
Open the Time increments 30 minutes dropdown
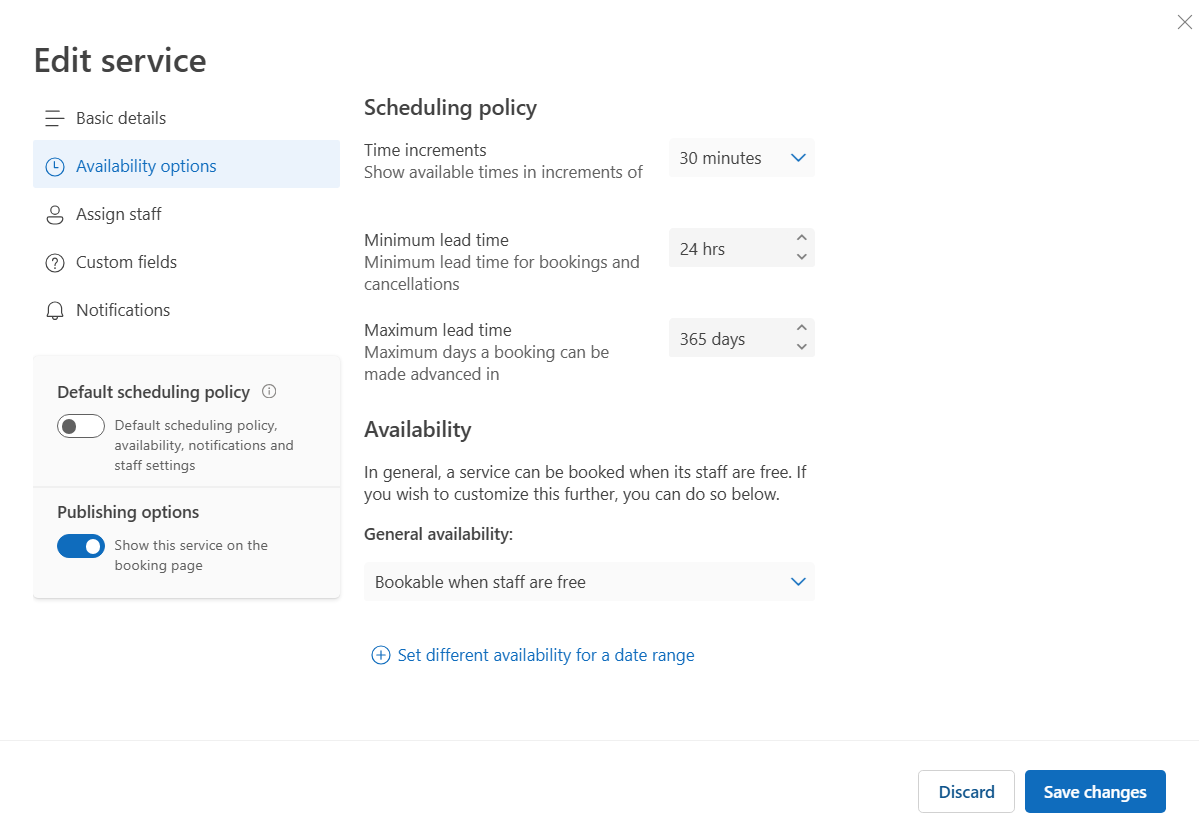click(x=741, y=158)
